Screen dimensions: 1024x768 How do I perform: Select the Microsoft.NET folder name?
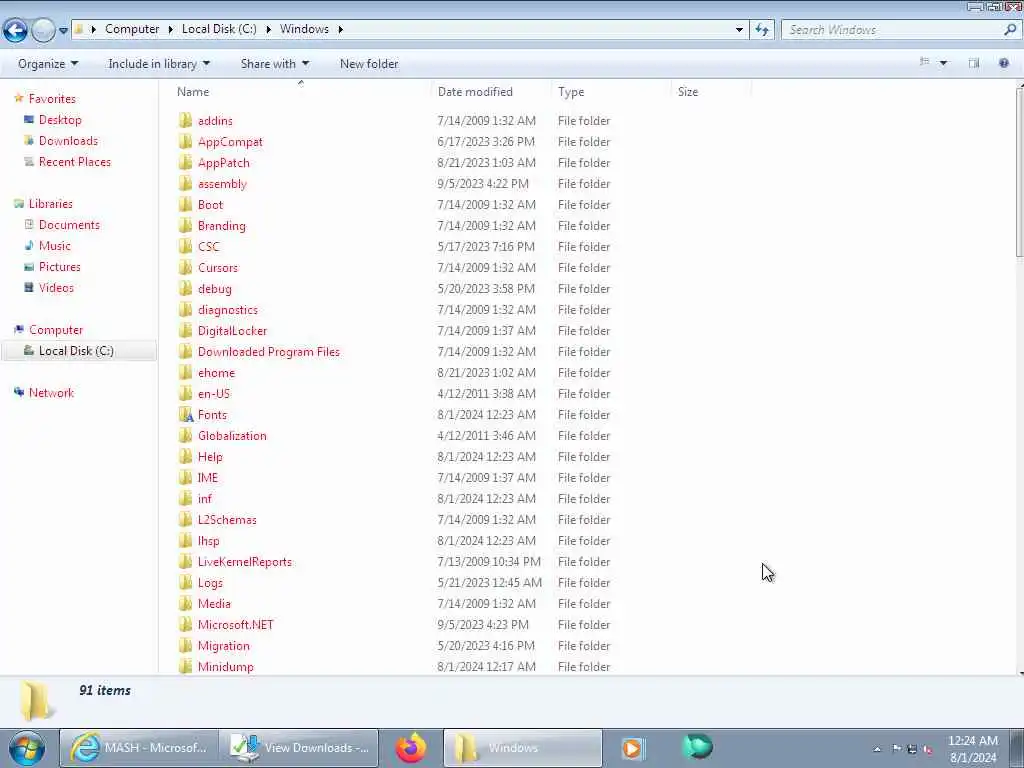point(235,625)
